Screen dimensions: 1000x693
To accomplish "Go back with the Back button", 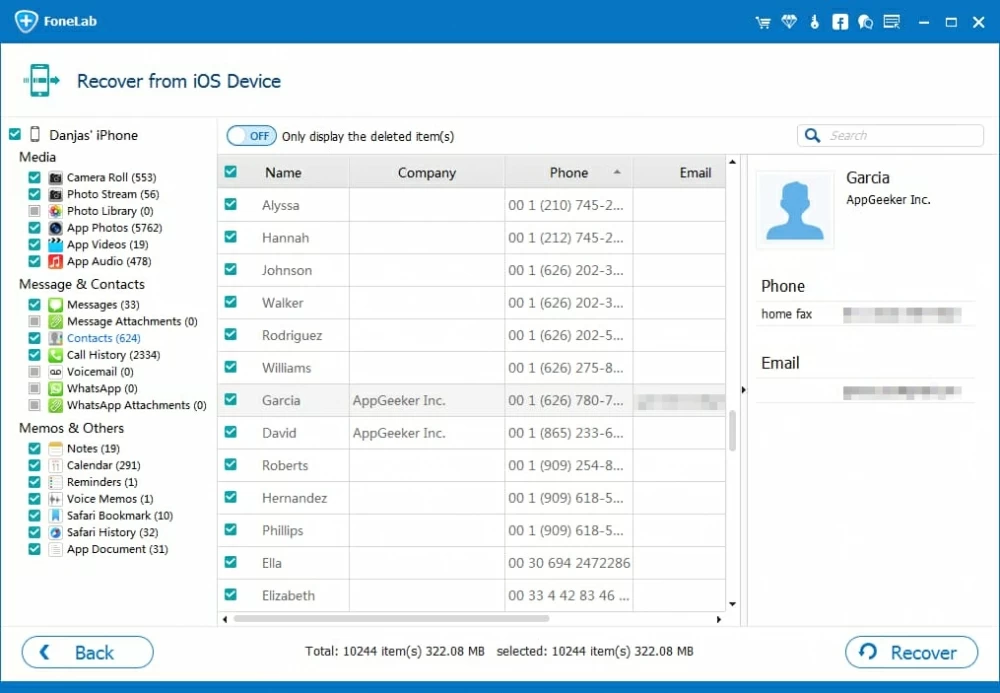I will [88, 652].
